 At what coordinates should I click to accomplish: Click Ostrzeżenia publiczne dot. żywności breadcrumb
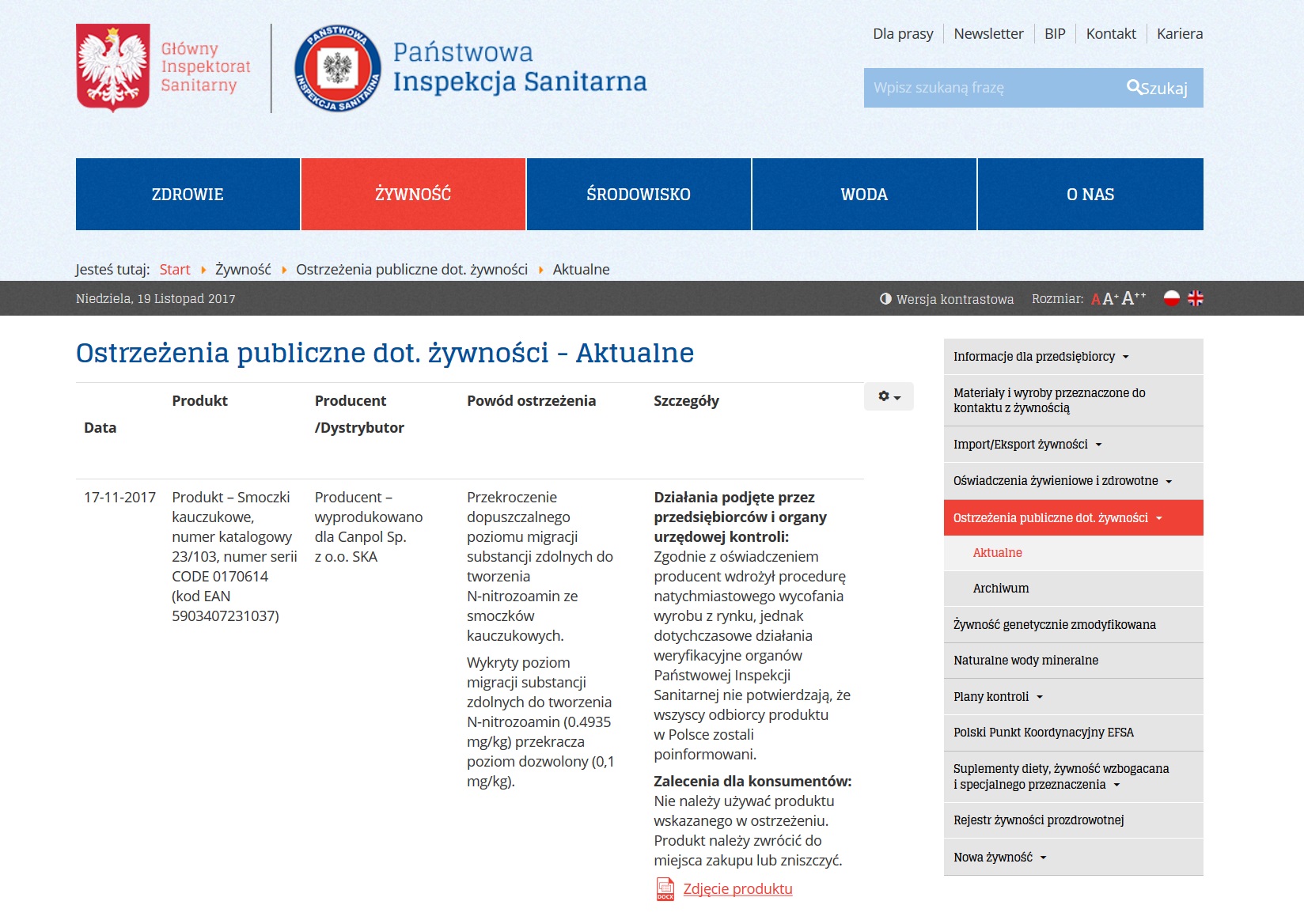[x=411, y=270]
